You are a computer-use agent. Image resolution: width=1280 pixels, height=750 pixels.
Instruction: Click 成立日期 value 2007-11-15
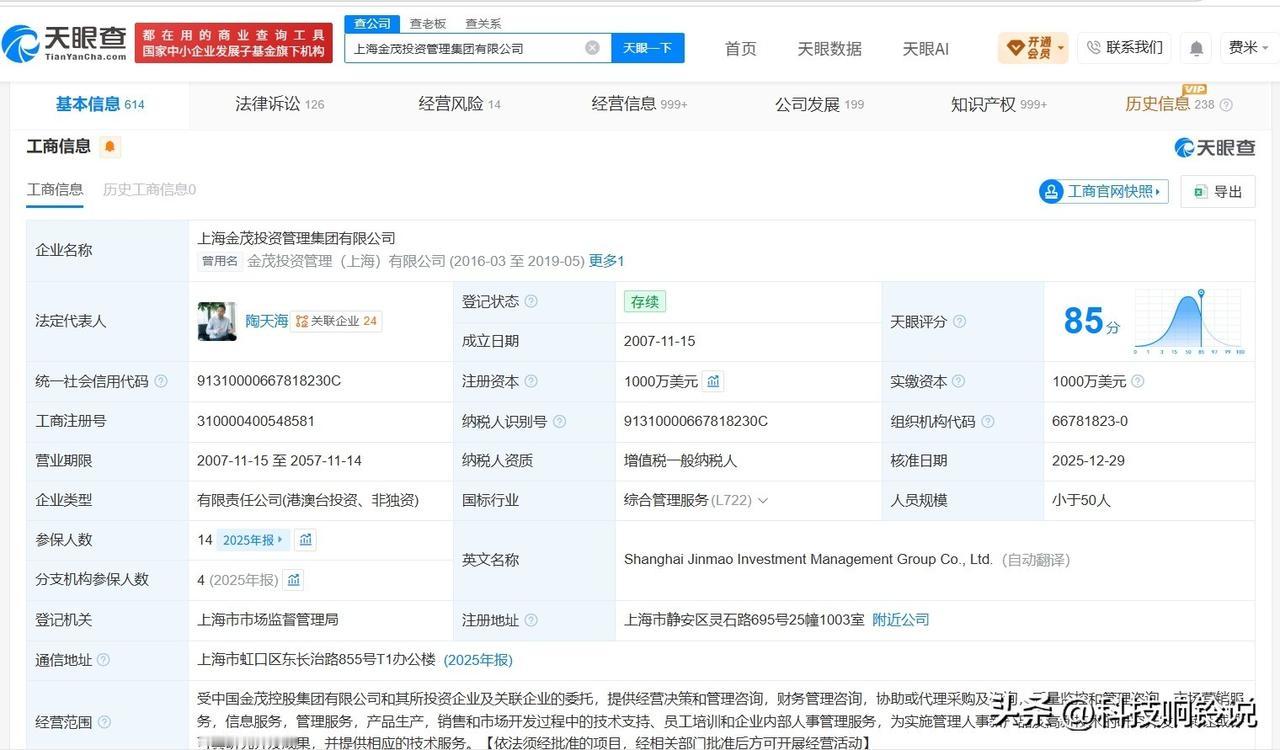point(659,341)
